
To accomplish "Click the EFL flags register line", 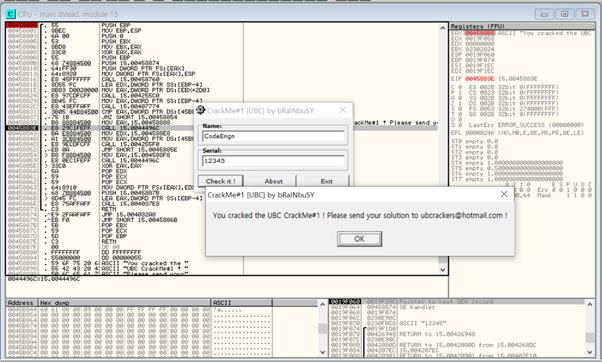I will (x=517, y=133).
